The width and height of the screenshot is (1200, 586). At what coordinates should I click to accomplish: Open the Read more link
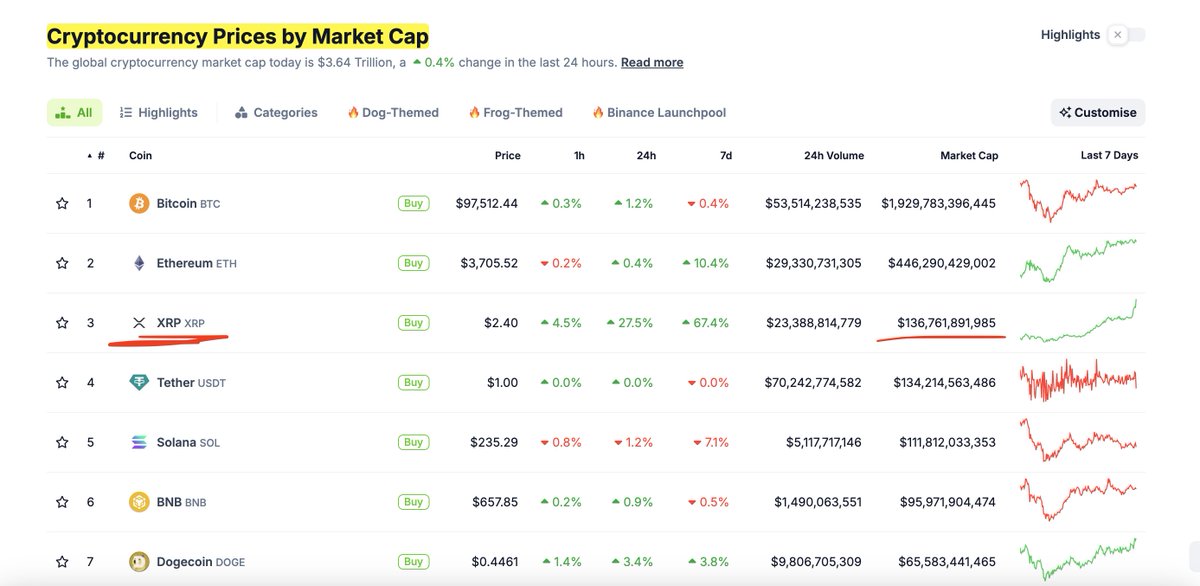652,62
